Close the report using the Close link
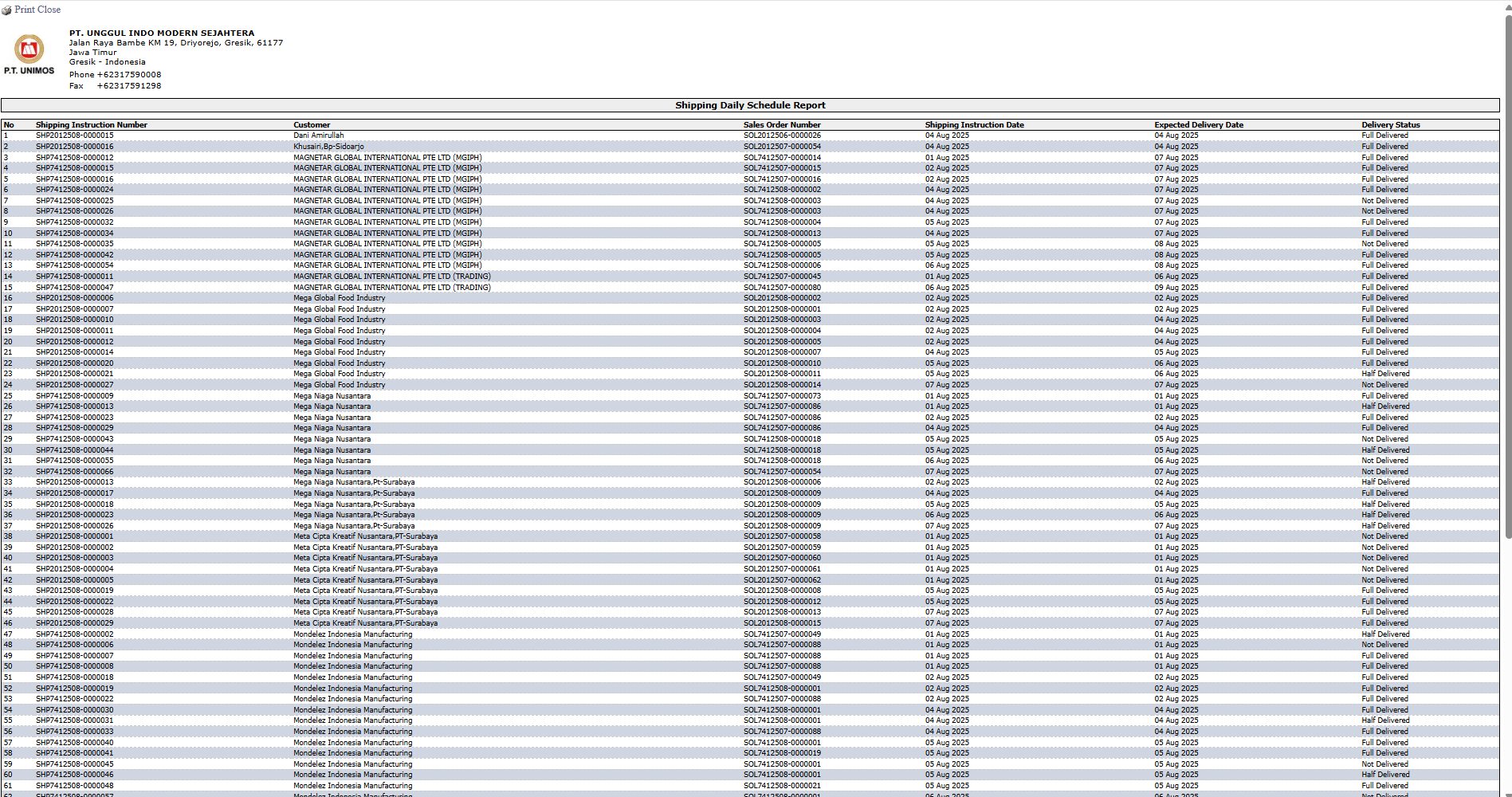 [x=49, y=10]
